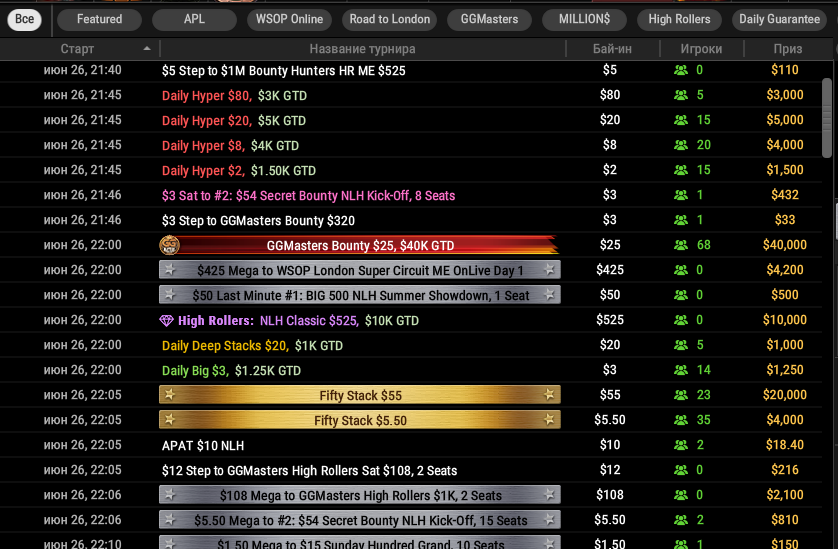
Task: Click the $18.40 prize value
Action: pyautogui.click(x=785, y=445)
